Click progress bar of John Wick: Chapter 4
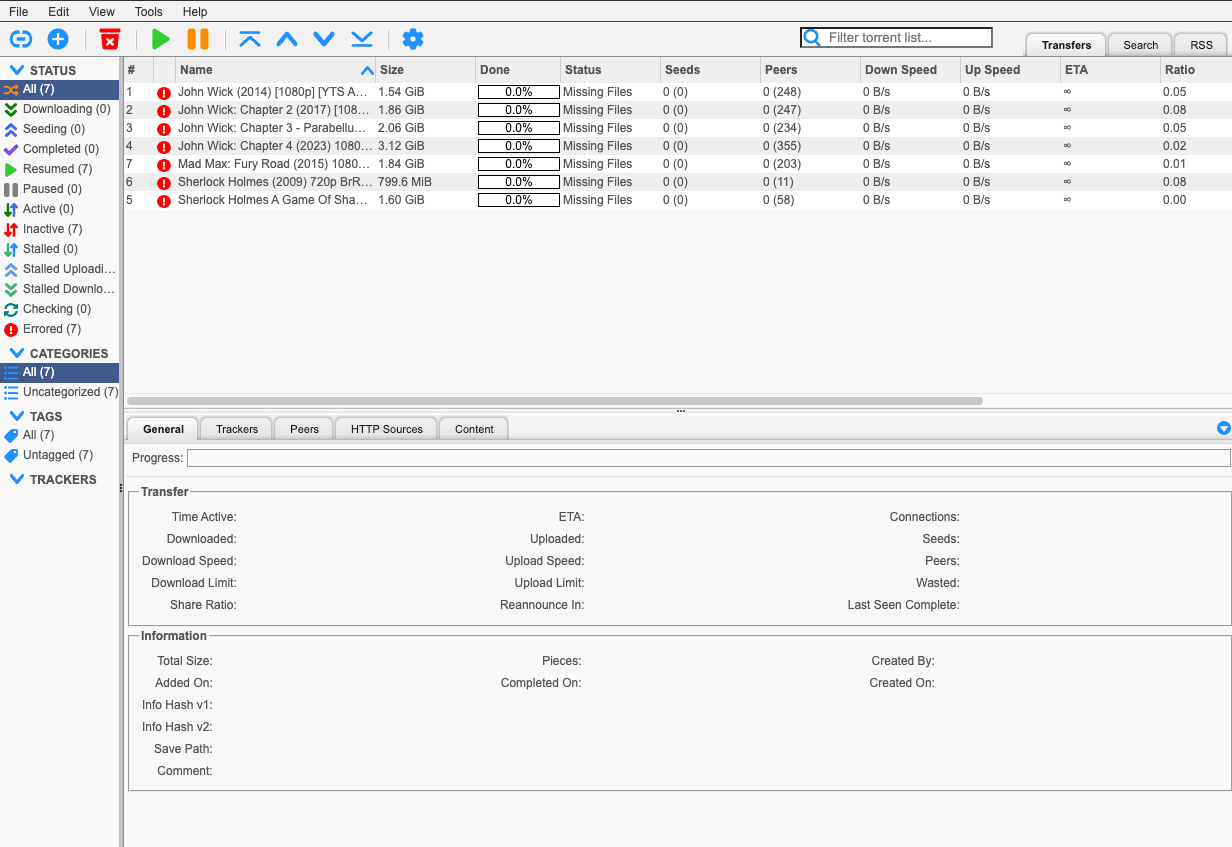The width and height of the screenshot is (1232, 847). [x=518, y=146]
